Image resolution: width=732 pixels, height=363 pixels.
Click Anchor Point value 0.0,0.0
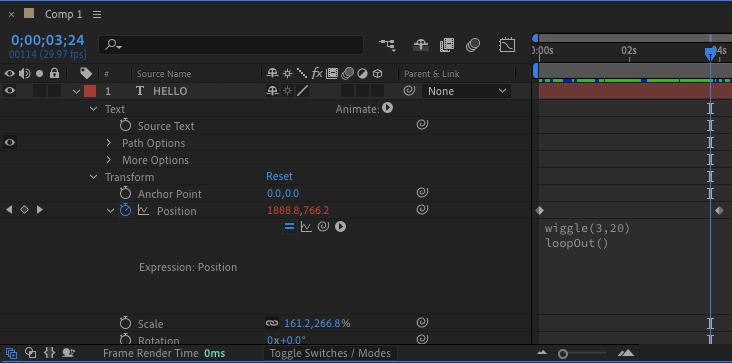point(283,193)
